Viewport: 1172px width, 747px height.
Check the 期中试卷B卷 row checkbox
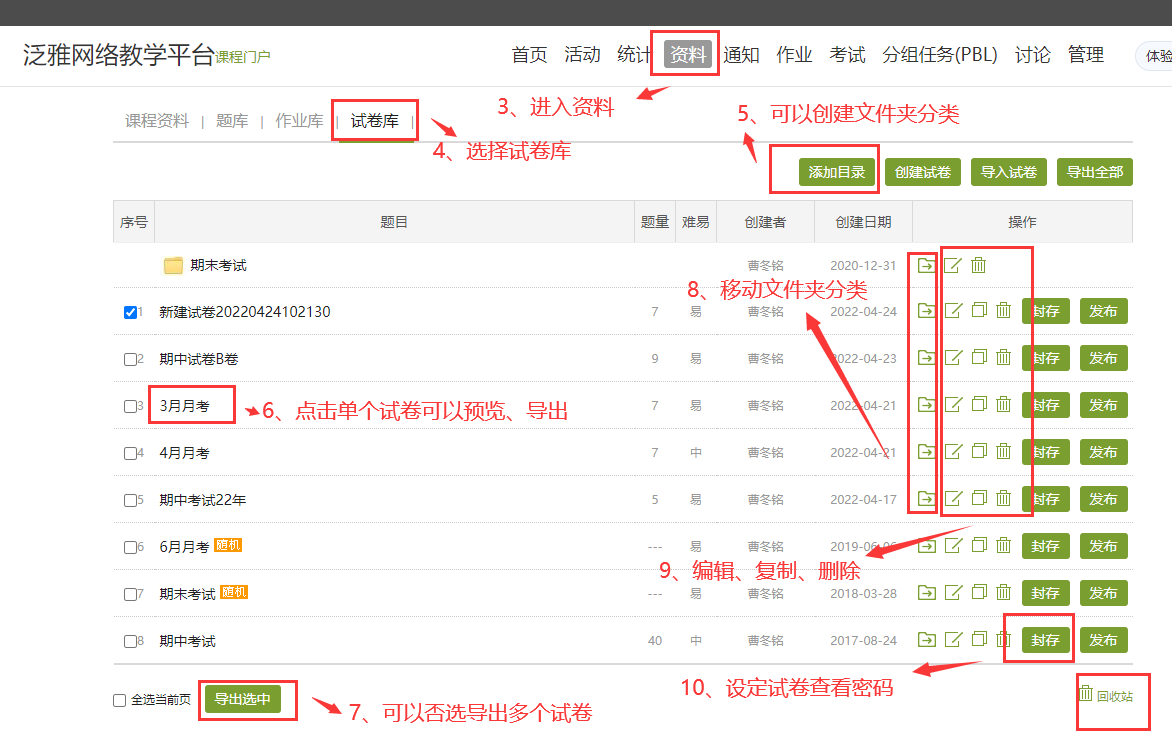(x=130, y=359)
